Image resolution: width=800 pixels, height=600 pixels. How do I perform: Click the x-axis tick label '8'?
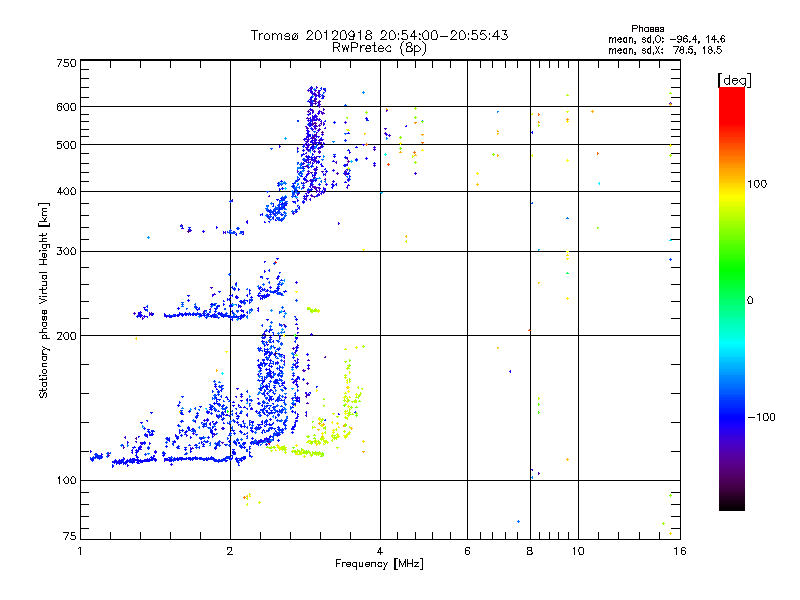click(x=530, y=551)
